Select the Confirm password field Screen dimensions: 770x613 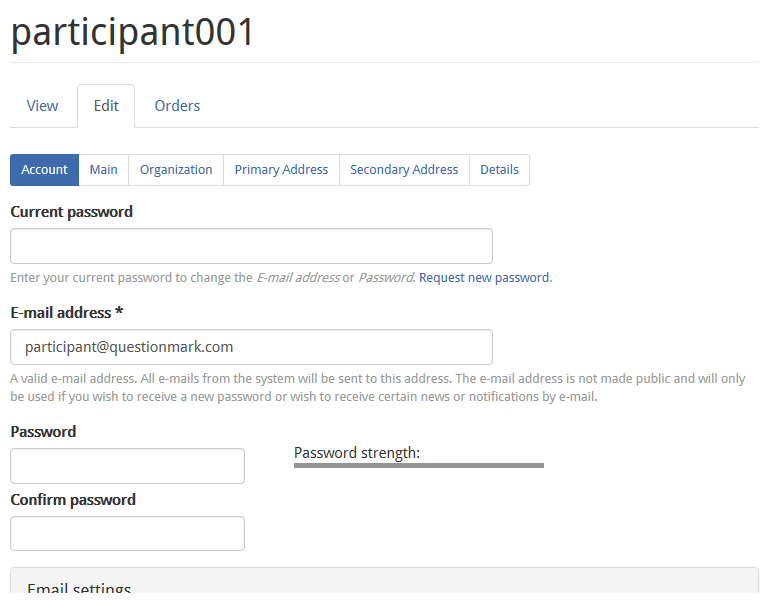(127, 533)
